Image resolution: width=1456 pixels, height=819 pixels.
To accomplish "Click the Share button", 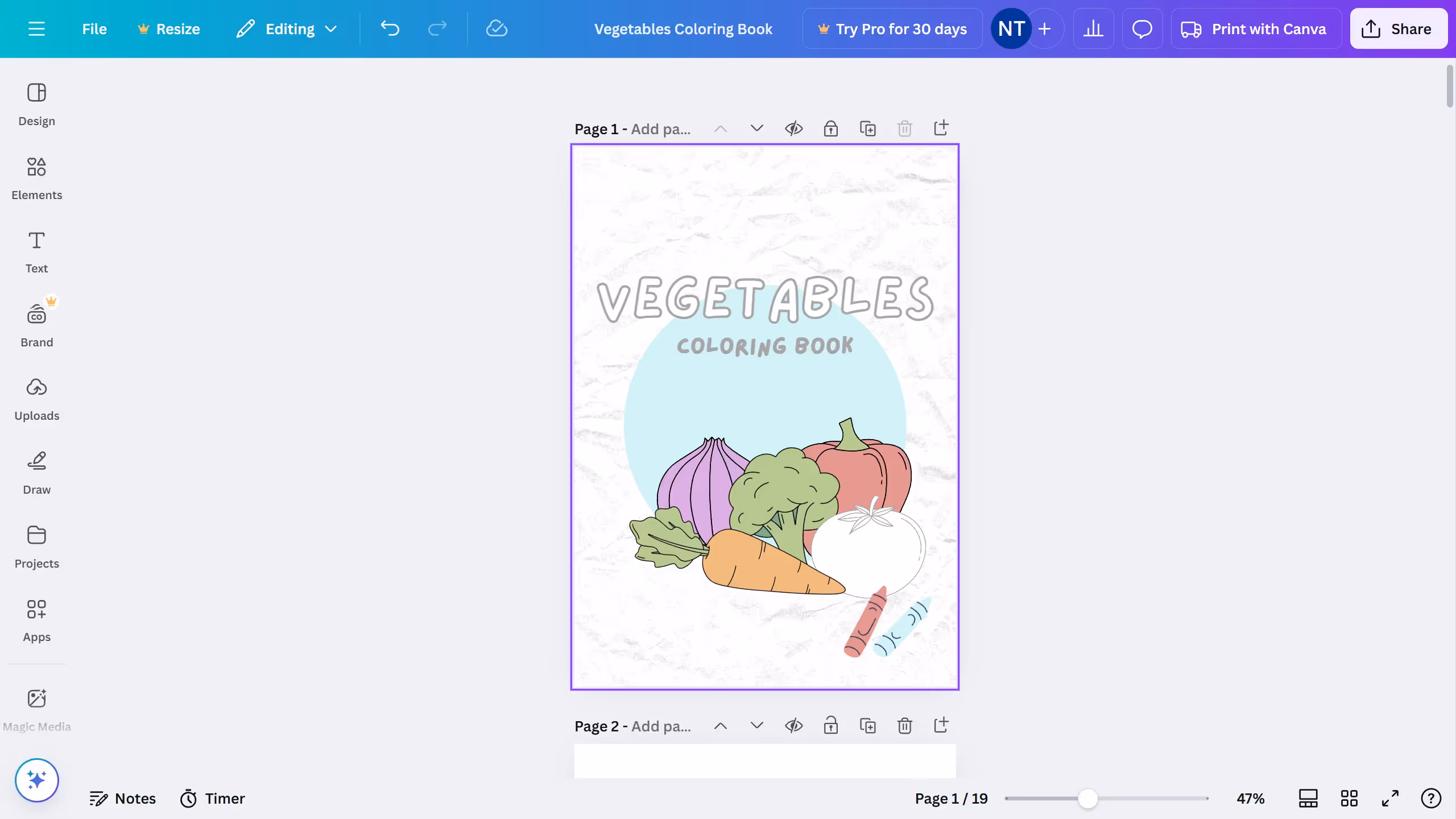I will point(1398,28).
